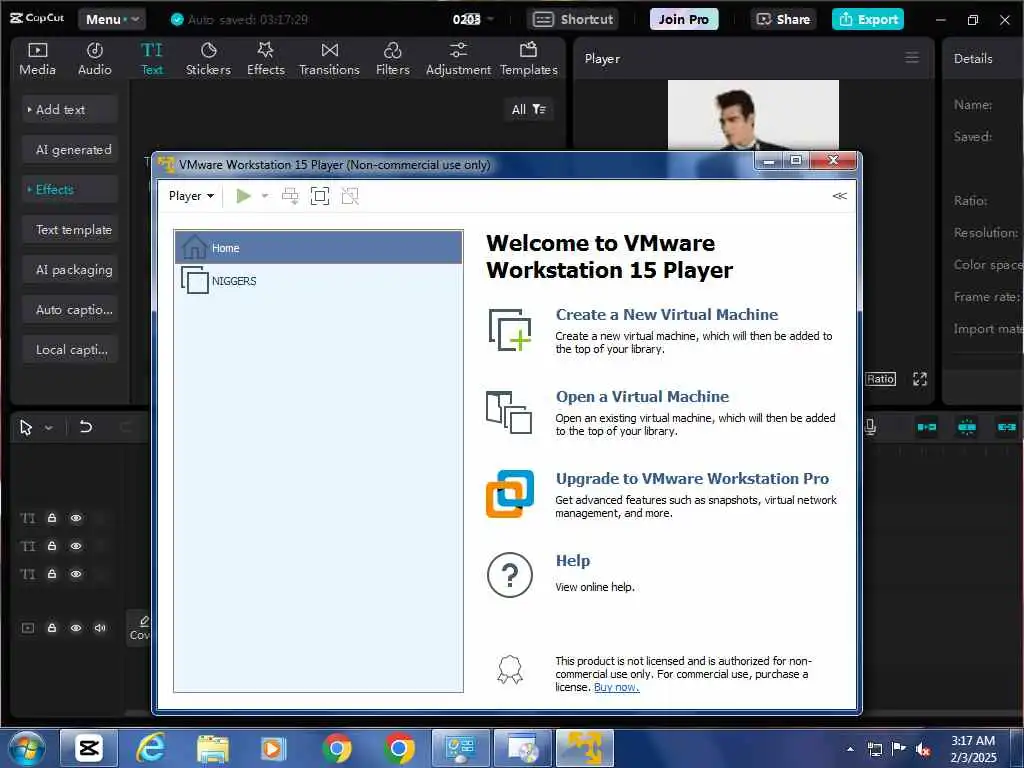The width and height of the screenshot is (1024, 768).
Task: Click the video preview in CapCut player
Action: coord(753,115)
